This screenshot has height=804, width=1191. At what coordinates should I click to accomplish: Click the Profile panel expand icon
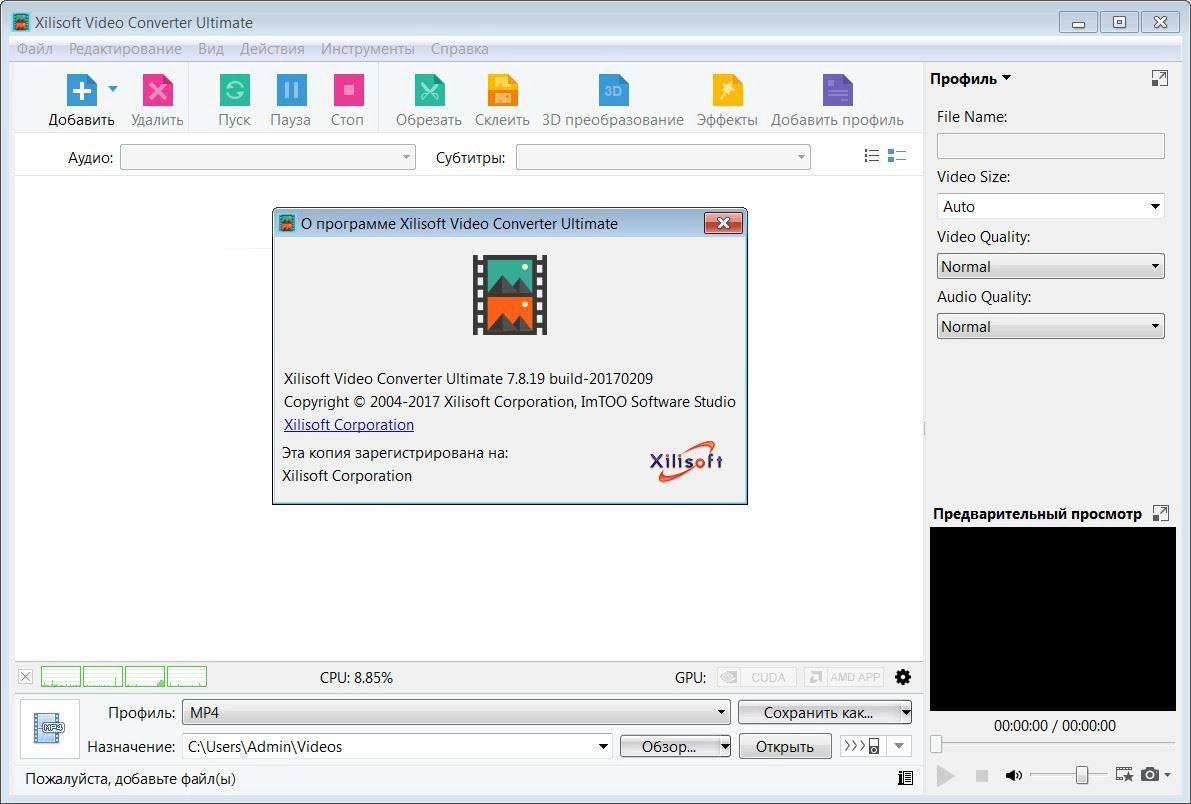click(x=1159, y=78)
